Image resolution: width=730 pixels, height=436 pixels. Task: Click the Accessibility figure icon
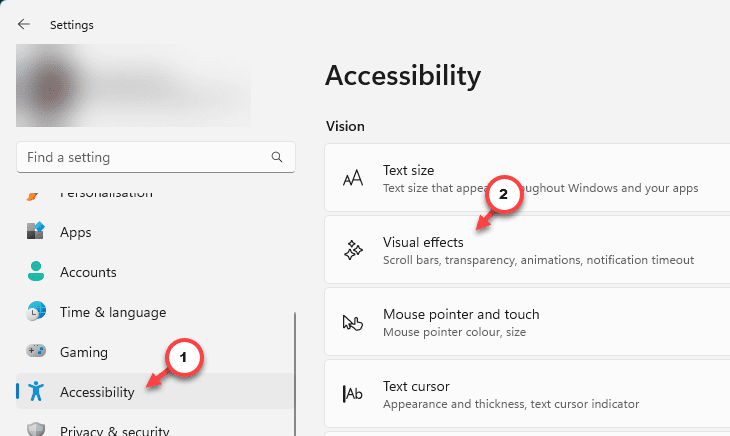tap(36, 391)
